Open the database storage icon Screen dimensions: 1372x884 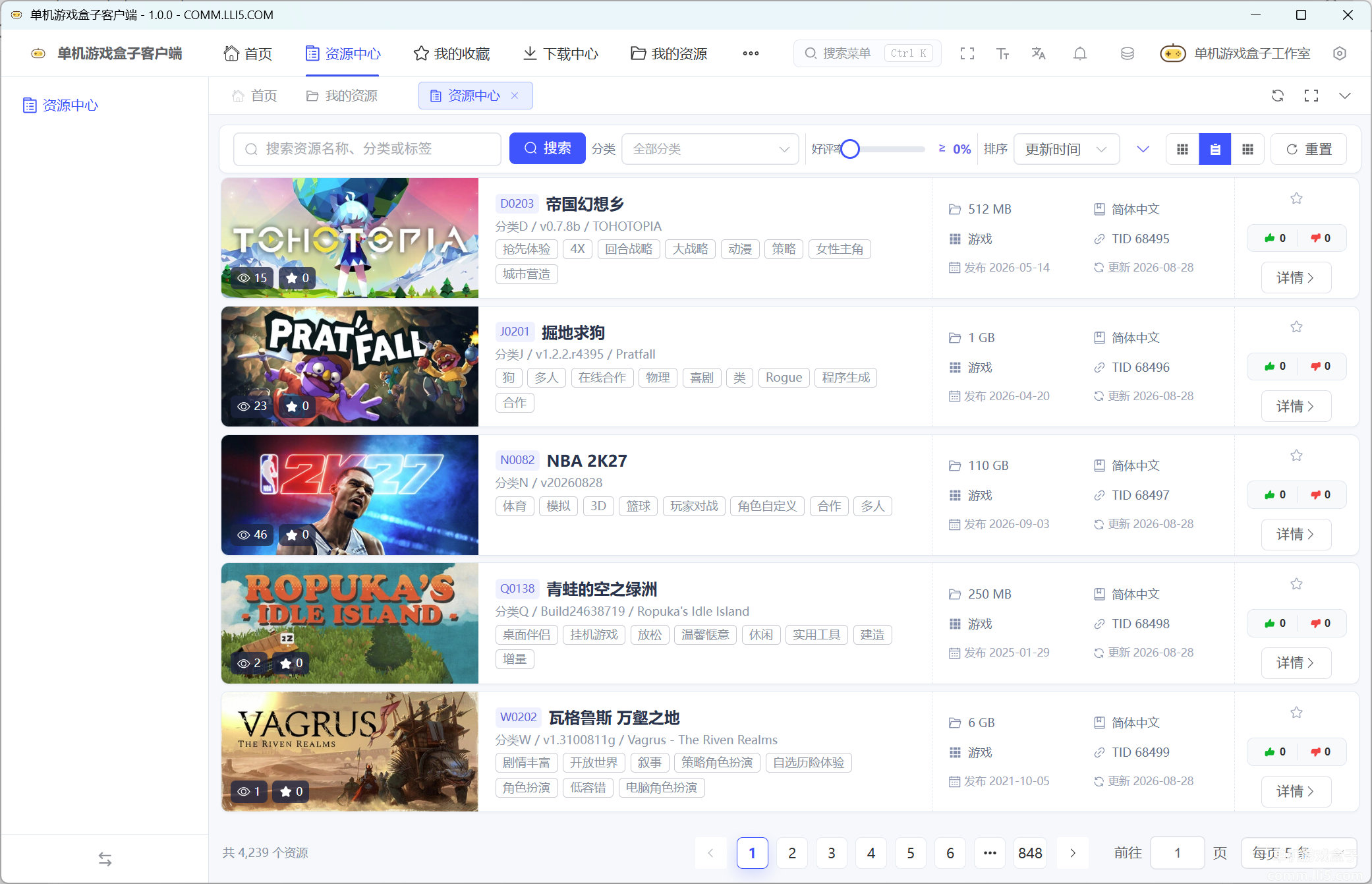click(1128, 53)
